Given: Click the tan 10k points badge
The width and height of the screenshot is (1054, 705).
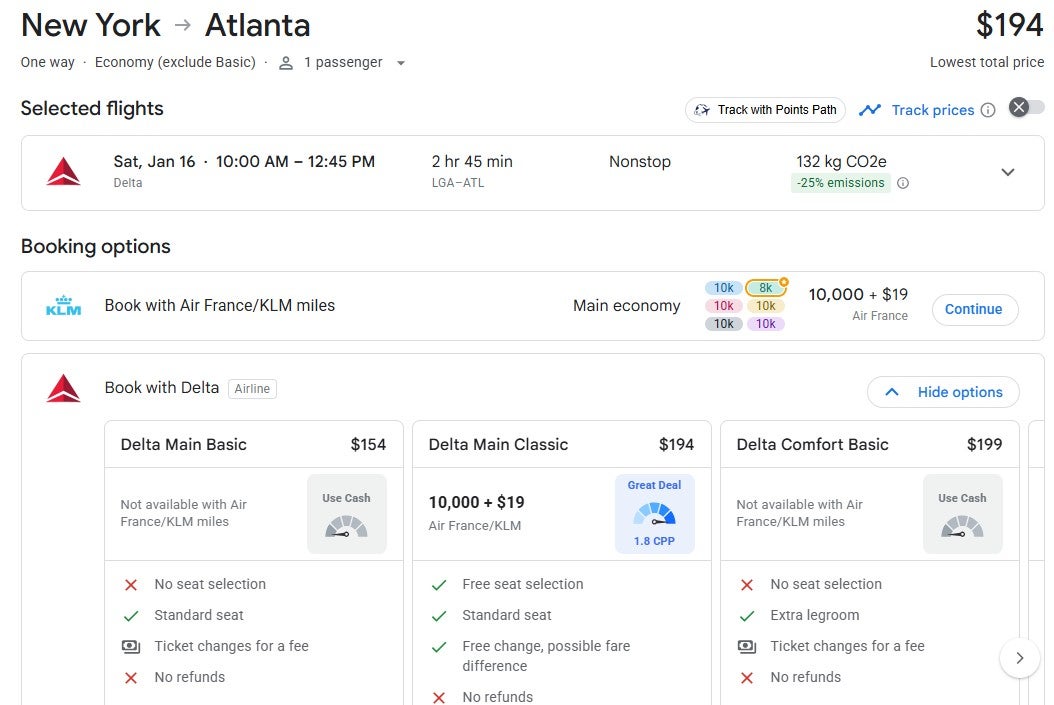Looking at the screenshot, I should 766,306.
